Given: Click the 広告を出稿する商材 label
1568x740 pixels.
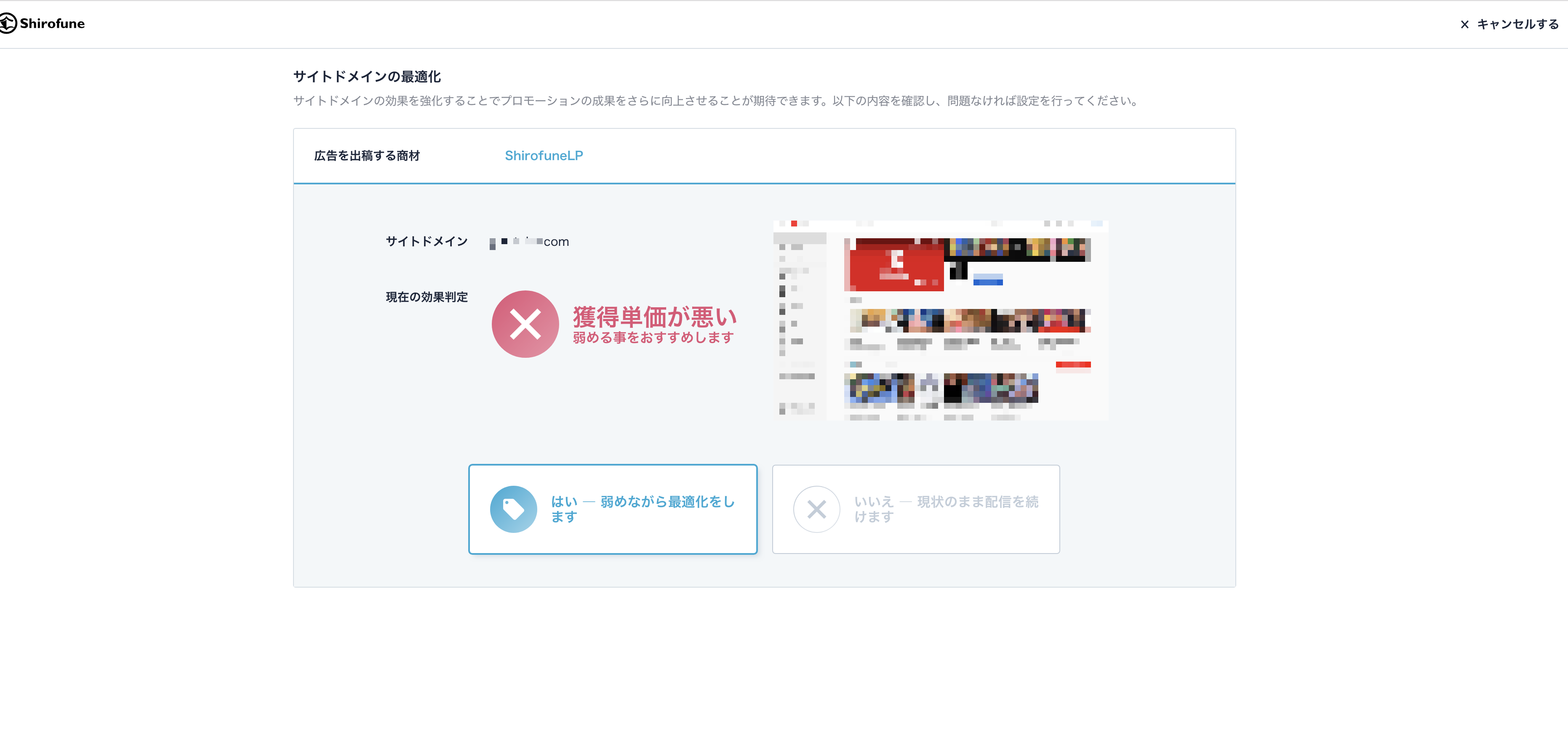Looking at the screenshot, I should [367, 156].
